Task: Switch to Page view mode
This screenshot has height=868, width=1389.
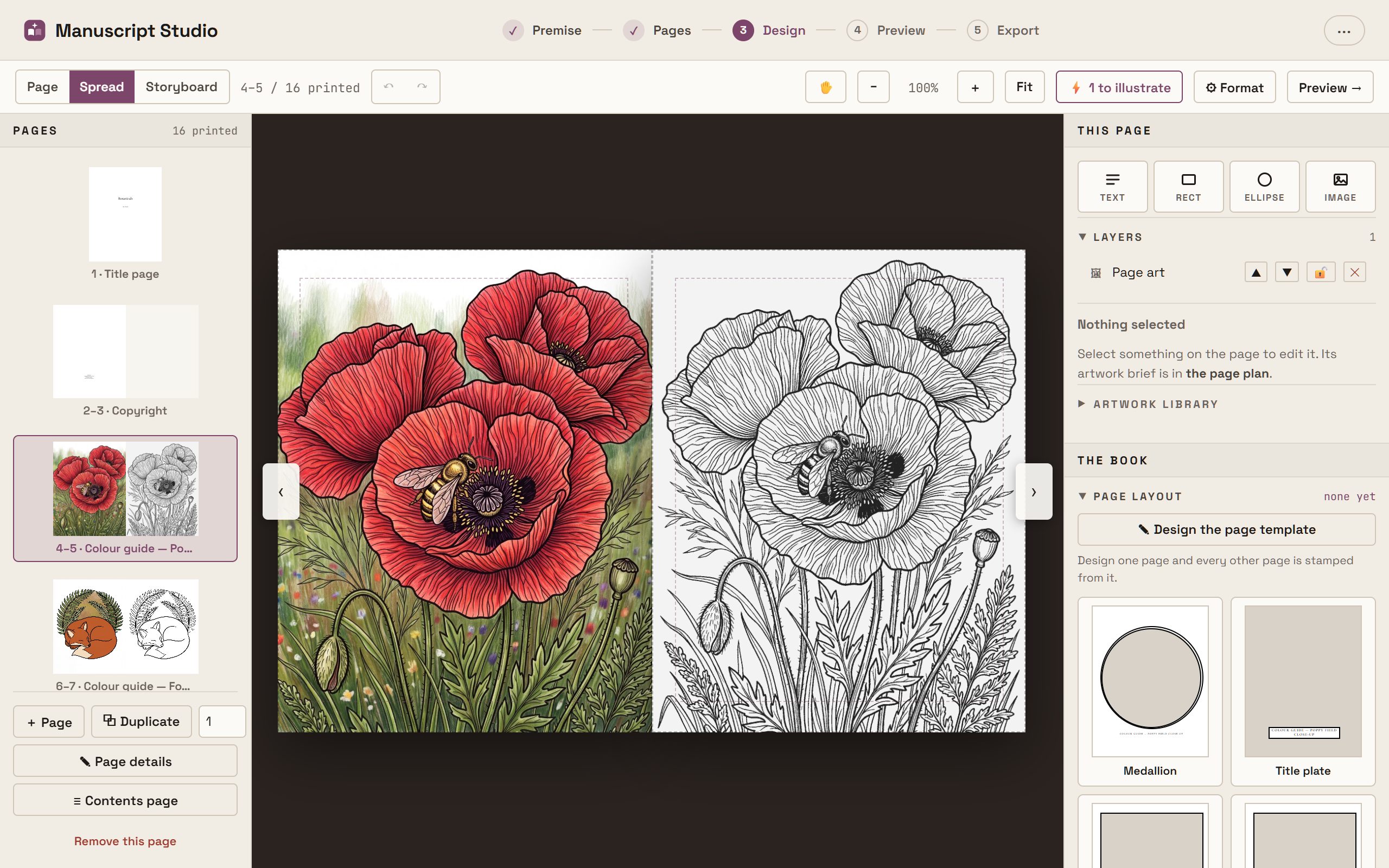Action: click(x=42, y=87)
